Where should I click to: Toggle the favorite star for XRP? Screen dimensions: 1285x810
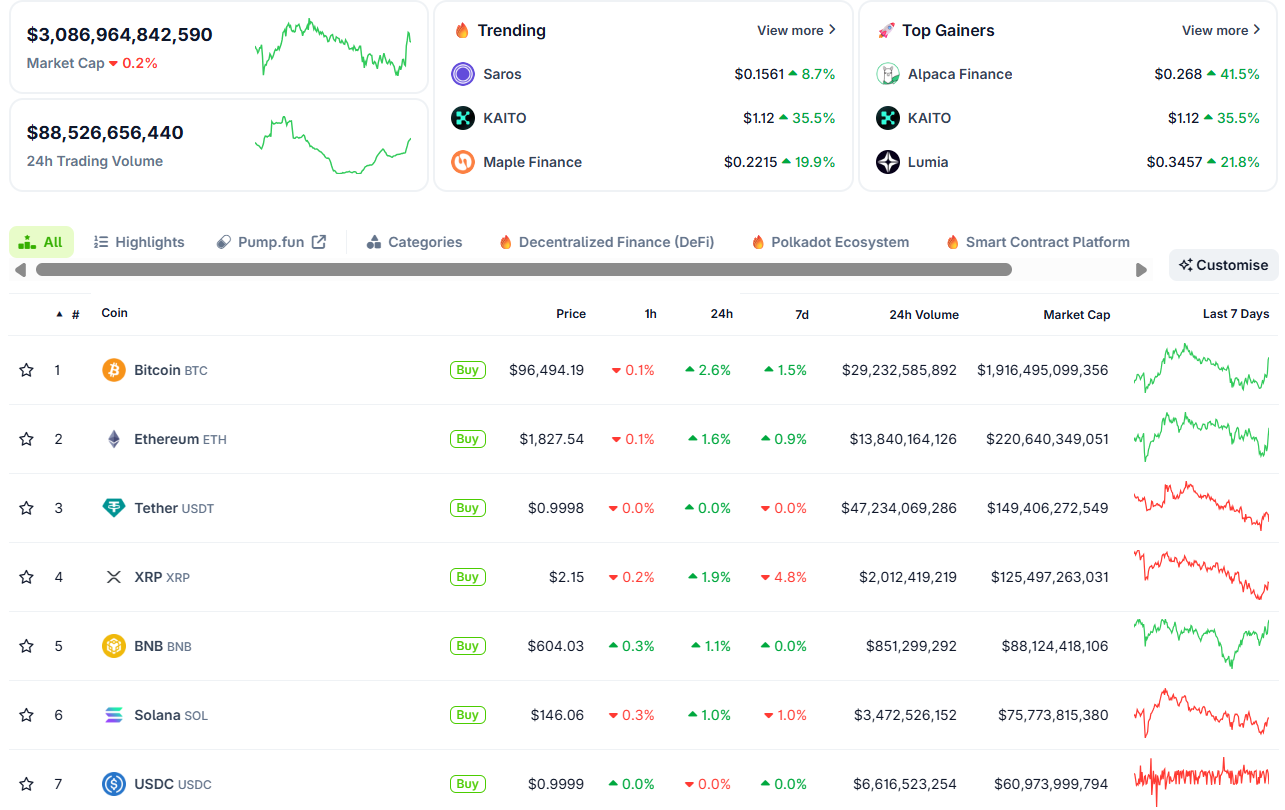coord(27,577)
